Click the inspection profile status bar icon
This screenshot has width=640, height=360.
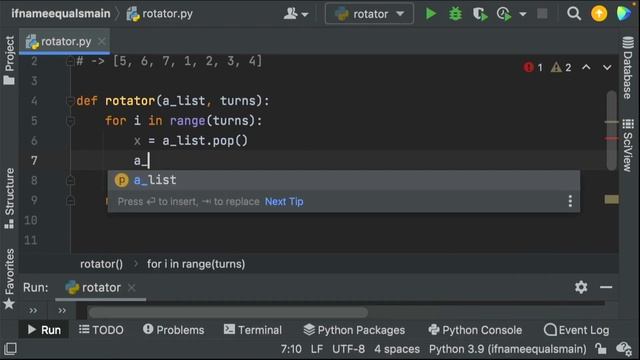tap(624, 349)
